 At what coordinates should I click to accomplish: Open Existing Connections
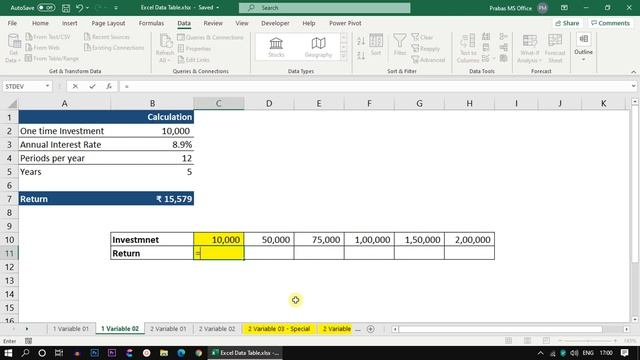click(x=114, y=48)
